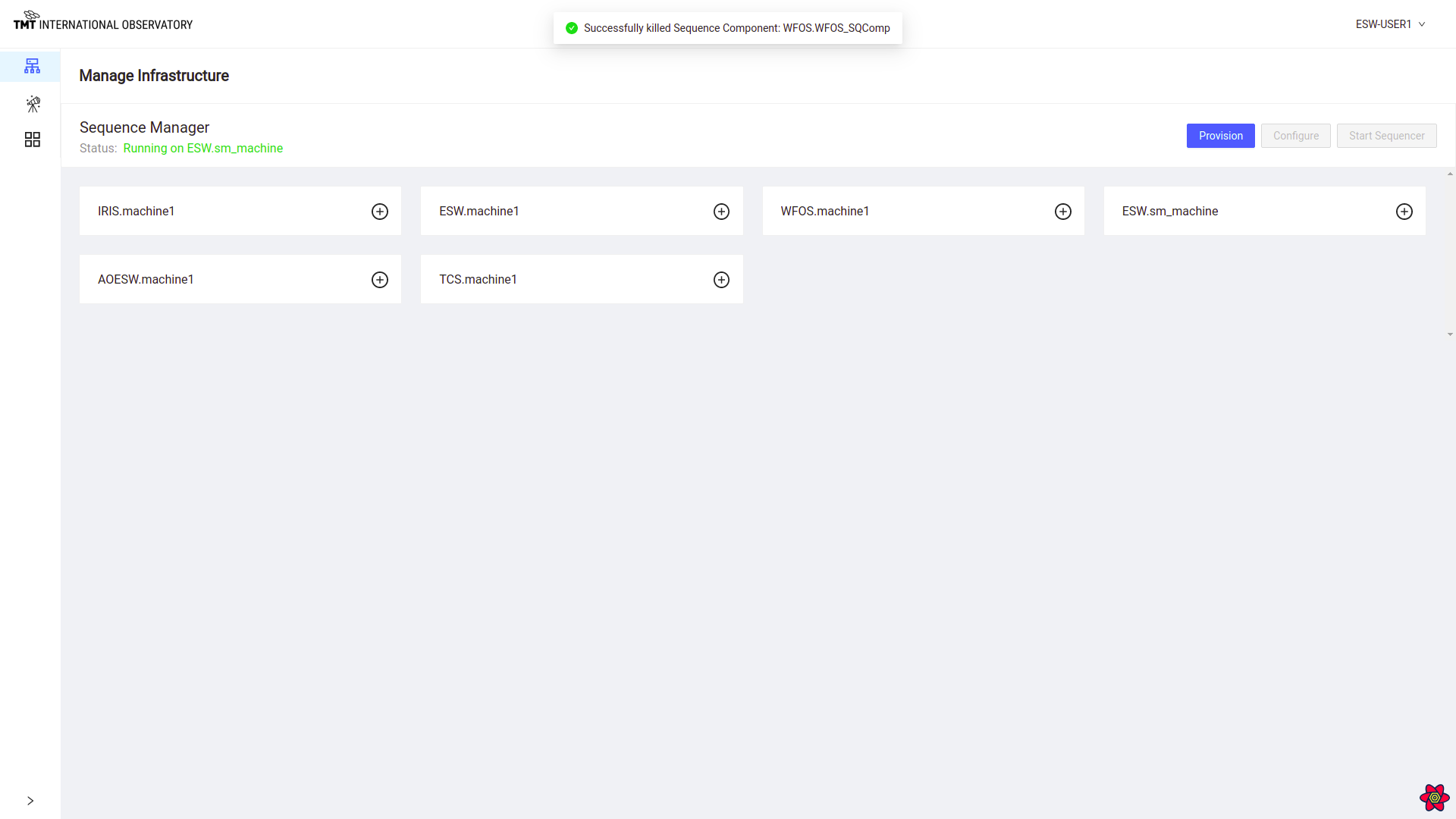1456x819 pixels.
Task: Click the settings gear icon bottom right
Action: (x=1432, y=797)
